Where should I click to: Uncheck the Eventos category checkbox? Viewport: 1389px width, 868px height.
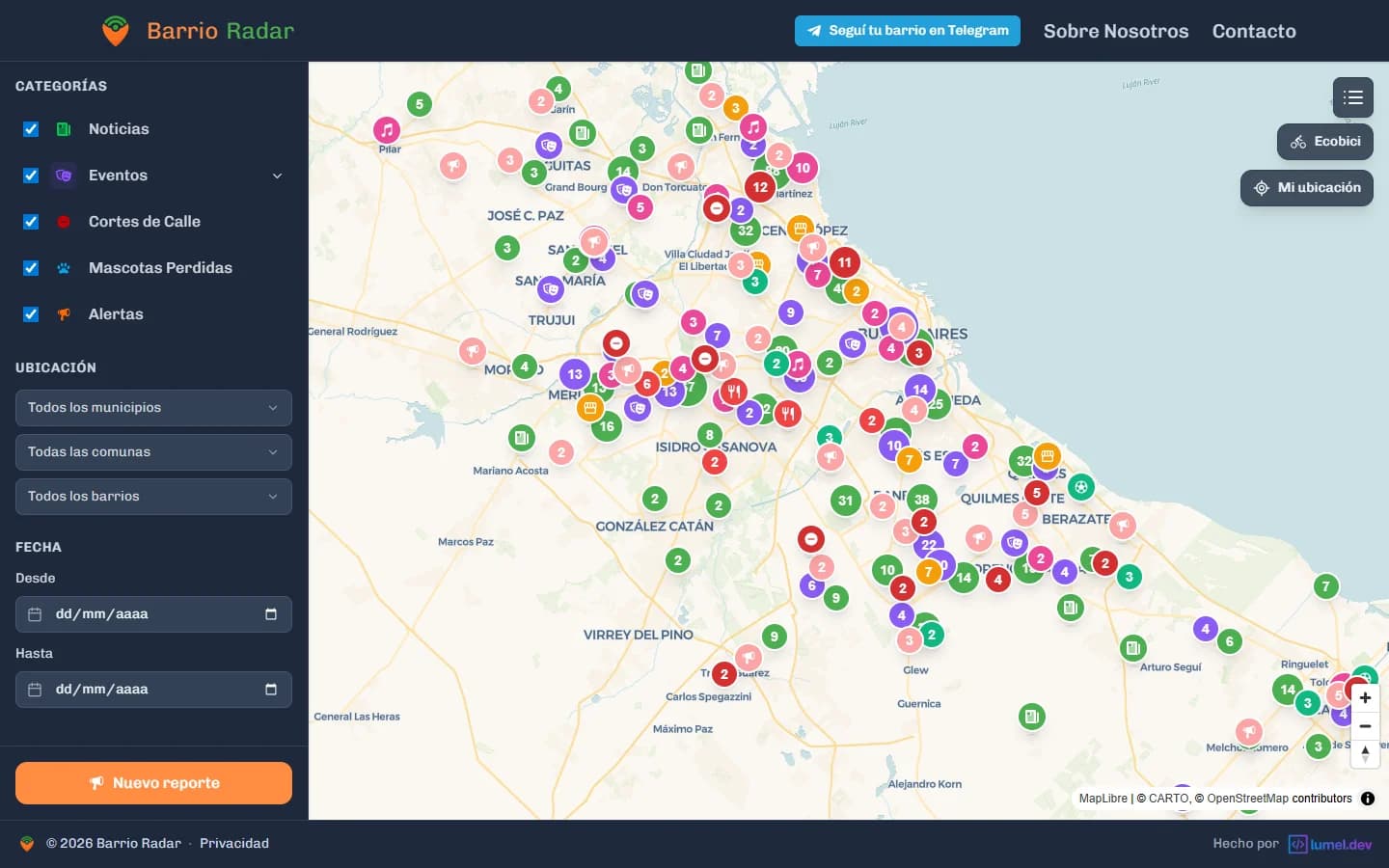click(31, 176)
